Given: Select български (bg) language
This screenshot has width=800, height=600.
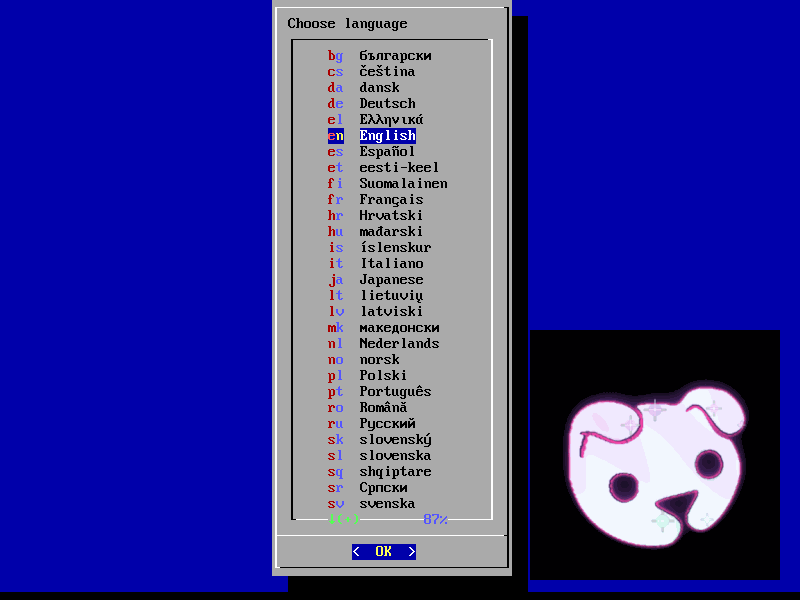Looking at the screenshot, I should [380, 56].
